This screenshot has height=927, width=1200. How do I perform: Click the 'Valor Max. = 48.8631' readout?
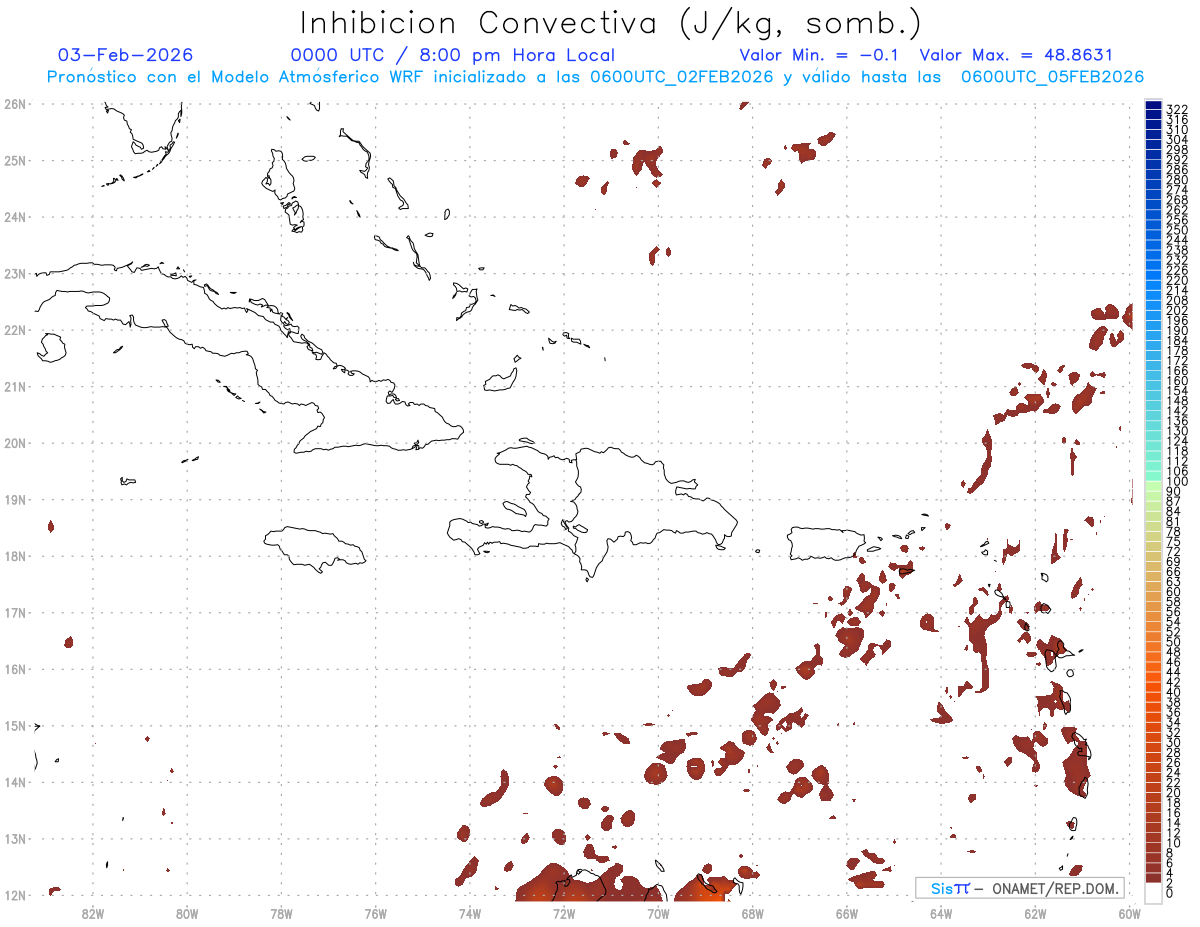(x=1016, y=55)
